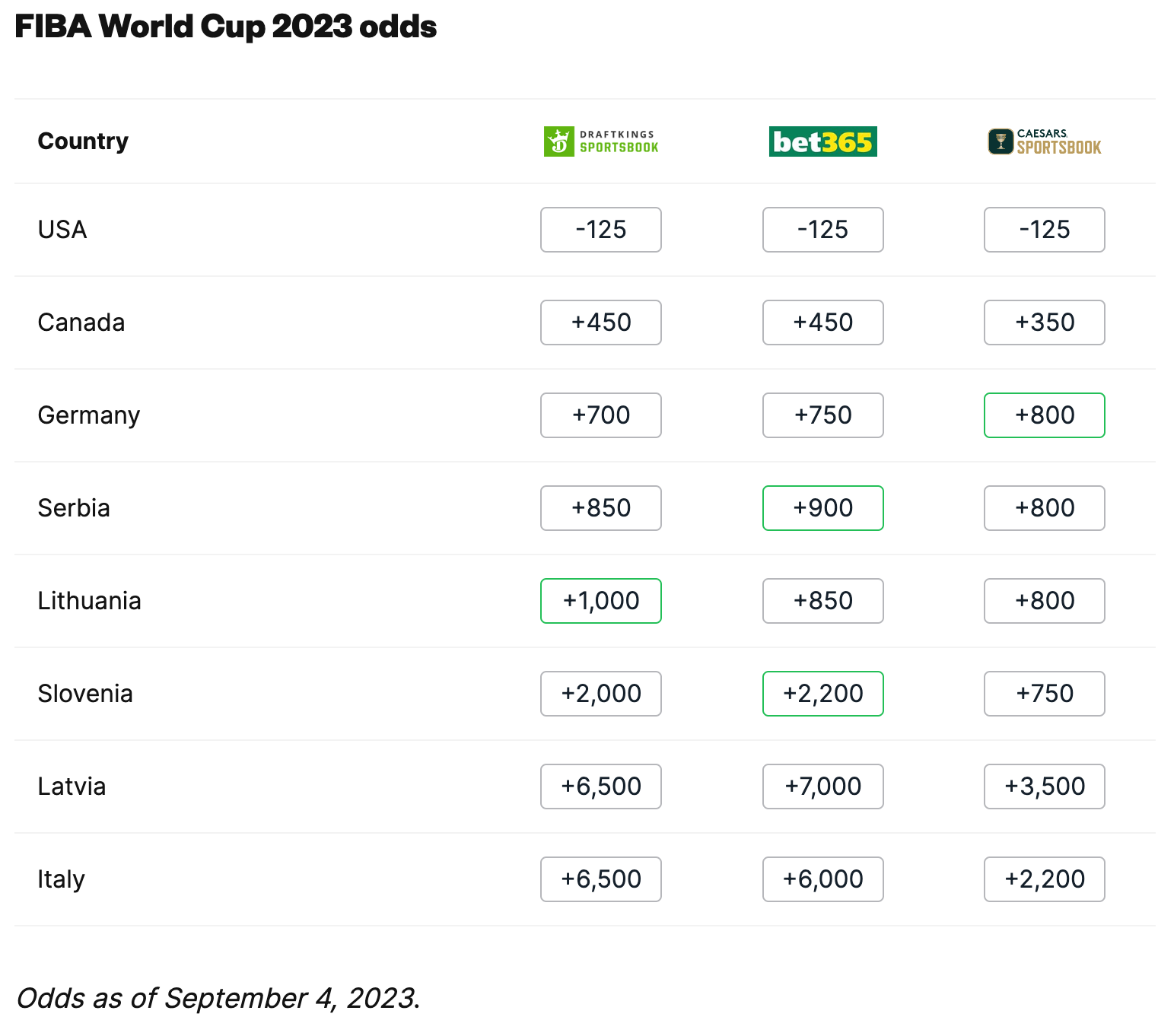Viewport: 1158px width, 1036px height.
Task: Select Latvia +3,500 Caesars odds
Action: pyautogui.click(x=1045, y=787)
